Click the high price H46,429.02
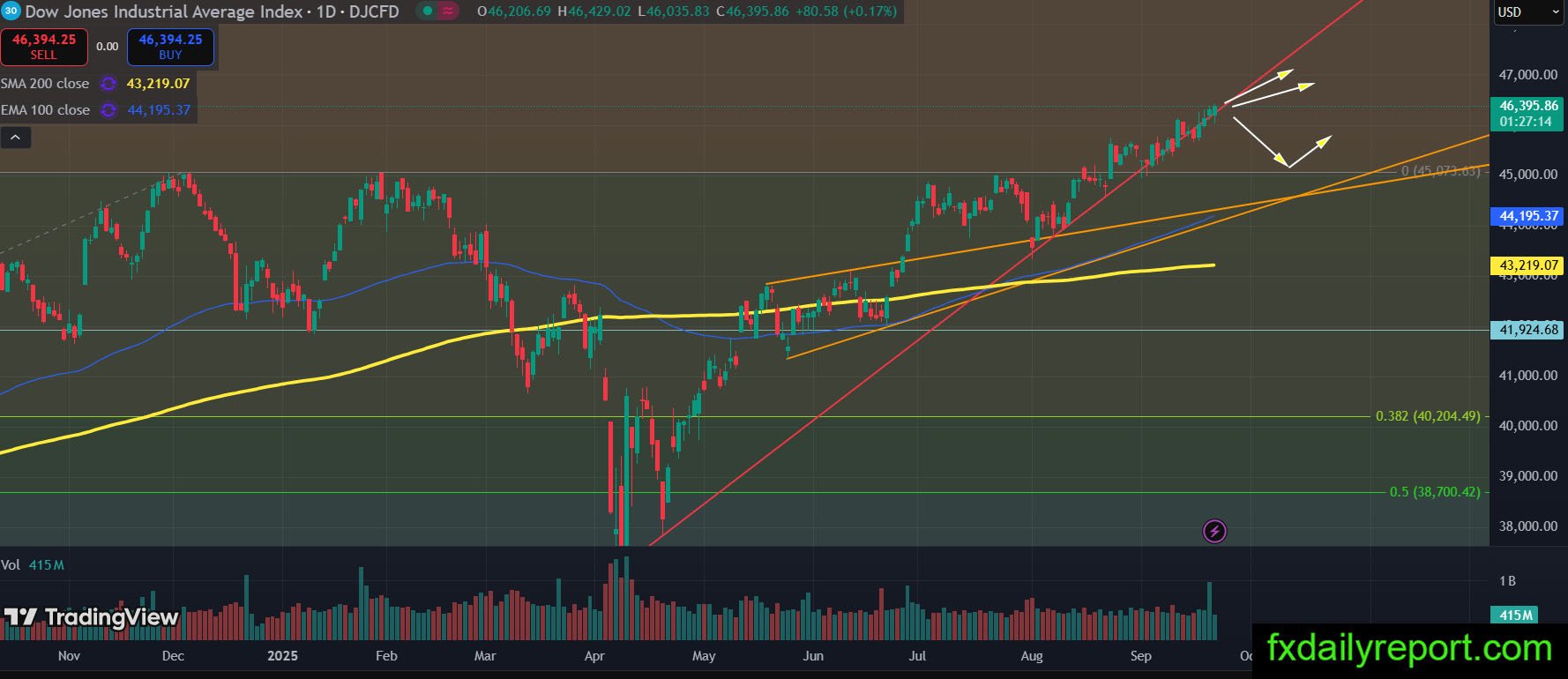The image size is (1568, 679). tap(594, 11)
